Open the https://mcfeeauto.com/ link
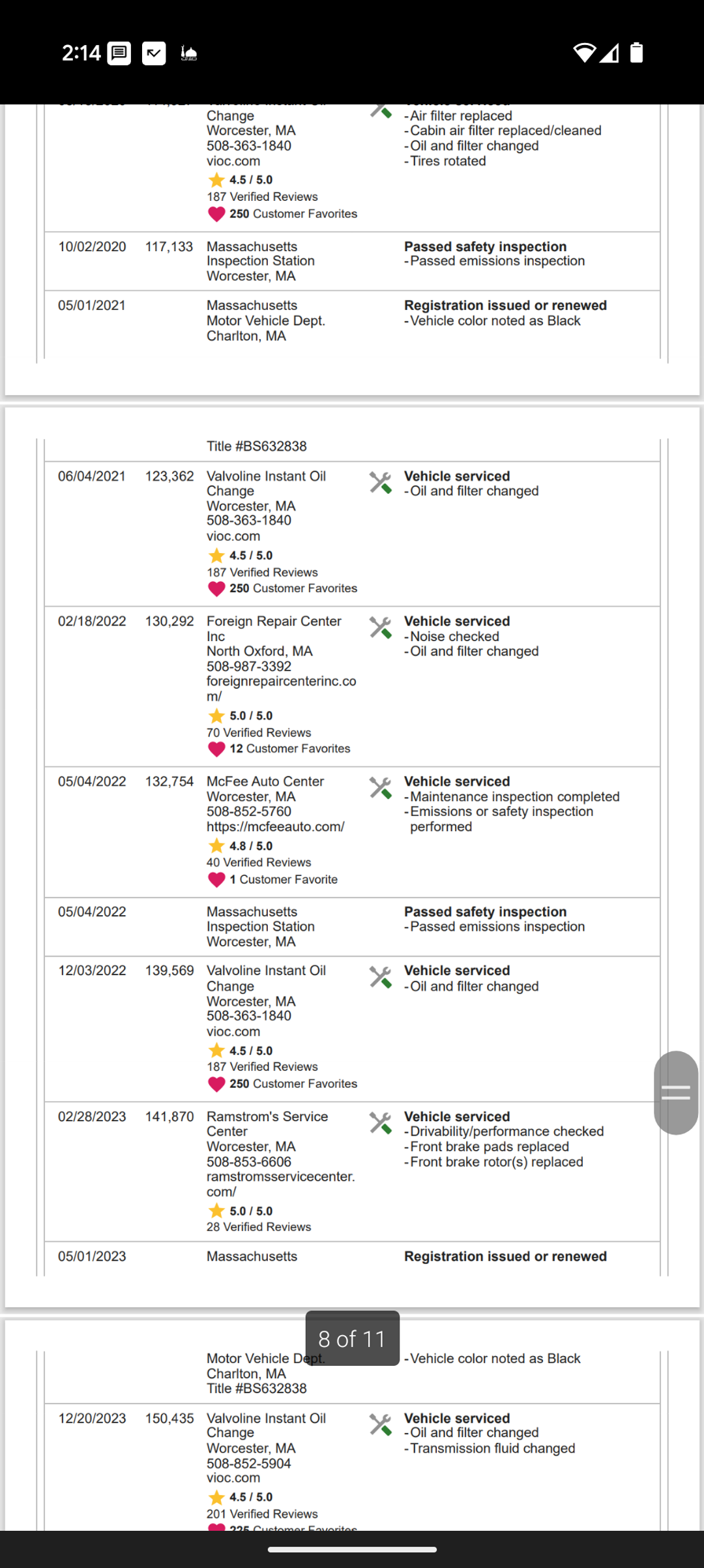This screenshot has height=1568, width=704. click(x=276, y=827)
